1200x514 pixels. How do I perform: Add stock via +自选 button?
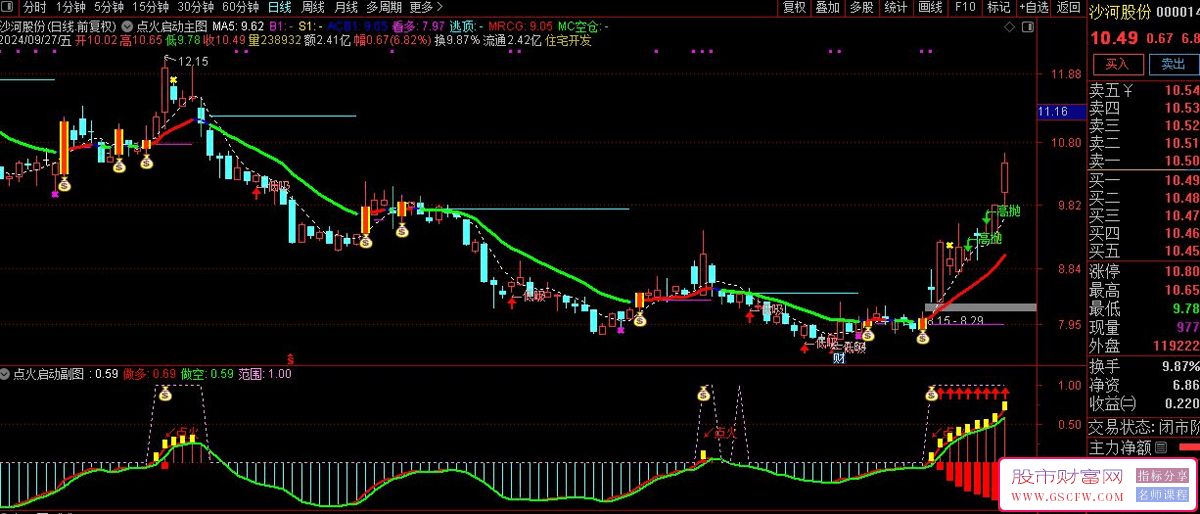[x=1033, y=7]
